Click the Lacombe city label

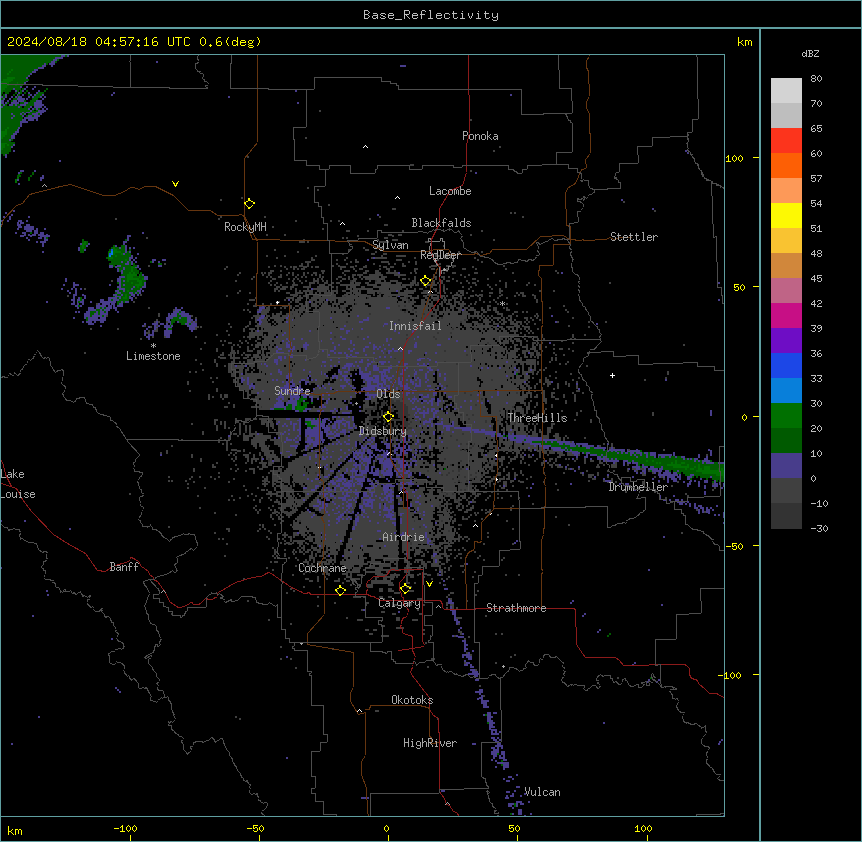(450, 191)
